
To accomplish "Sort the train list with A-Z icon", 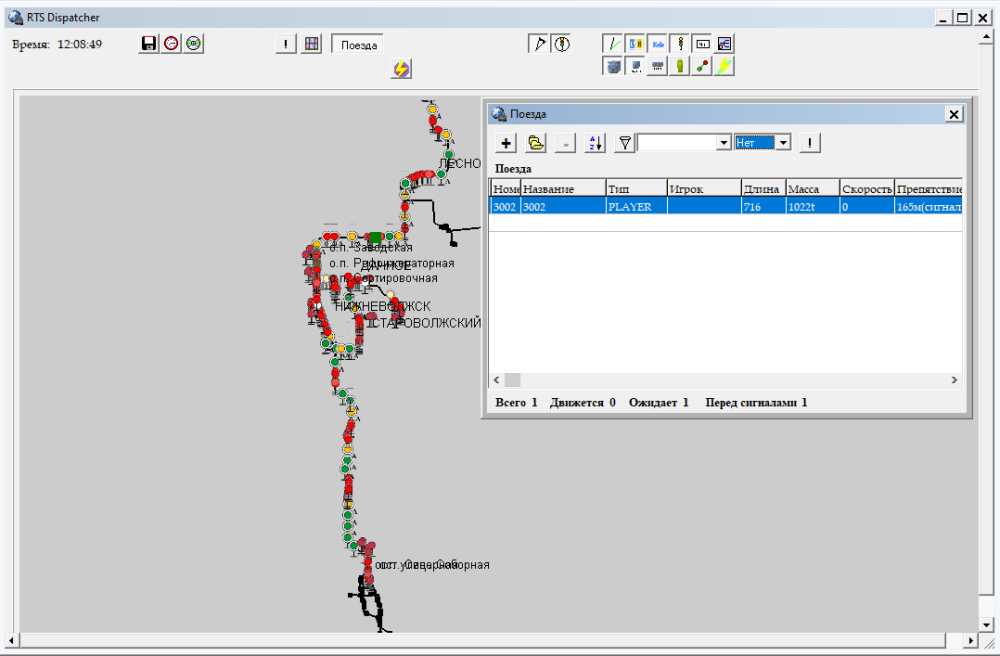I will coord(594,143).
